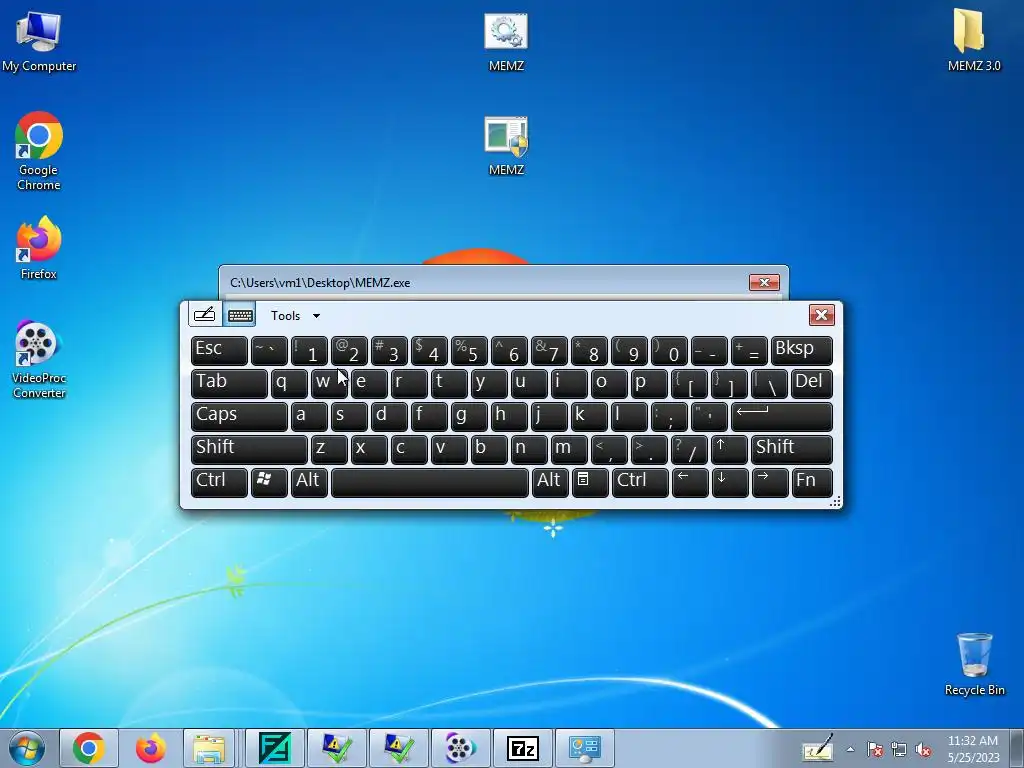Open the first warning-checkmark taskbar program
The height and width of the screenshot is (768, 1024).
[336, 748]
